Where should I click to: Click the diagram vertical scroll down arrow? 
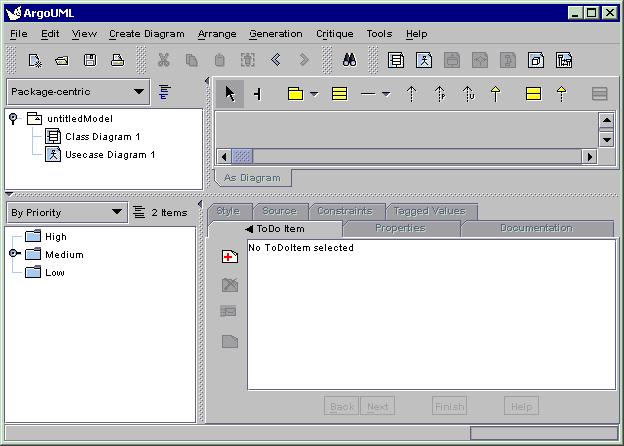pyautogui.click(x=606, y=139)
